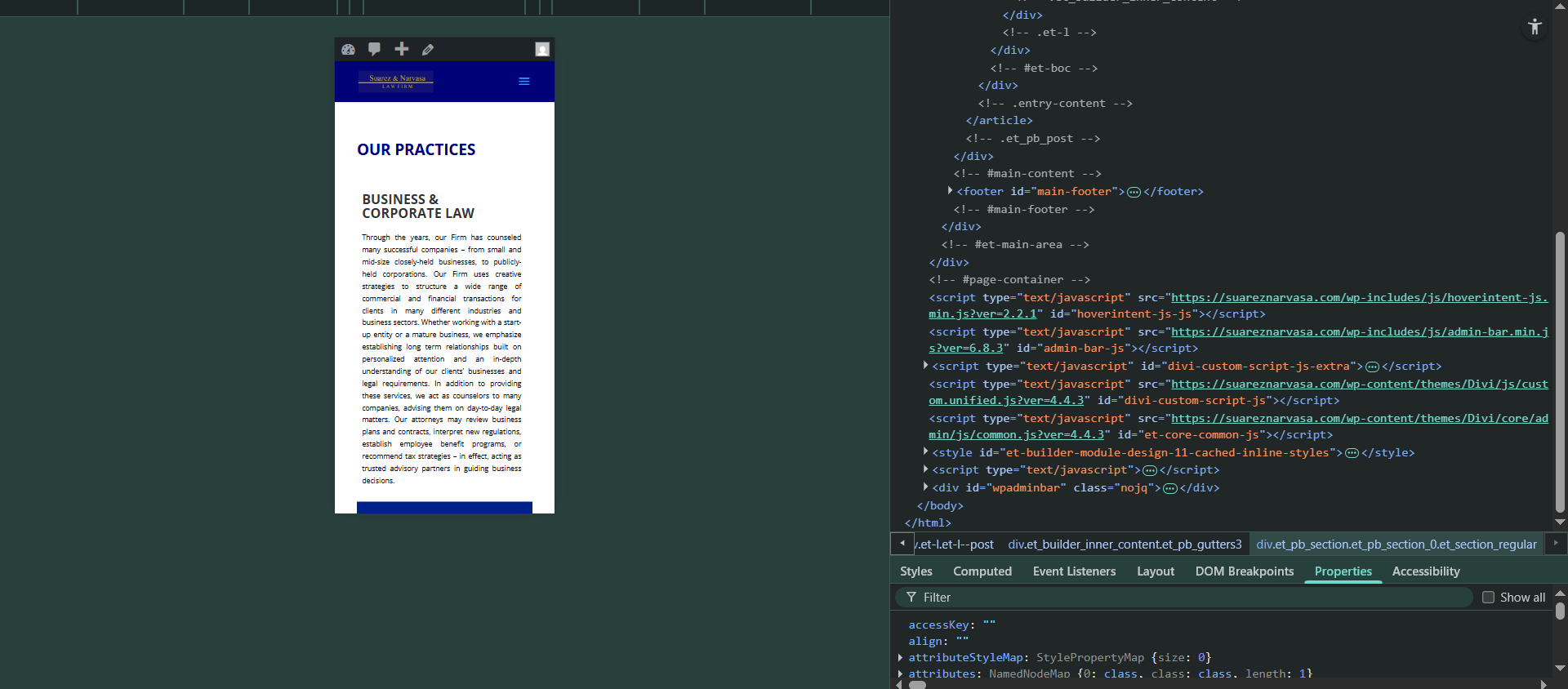This screenshot has width=1568, height=689.
Task: Open the hoverintent-js script source link
Action: click(1359, 298)
